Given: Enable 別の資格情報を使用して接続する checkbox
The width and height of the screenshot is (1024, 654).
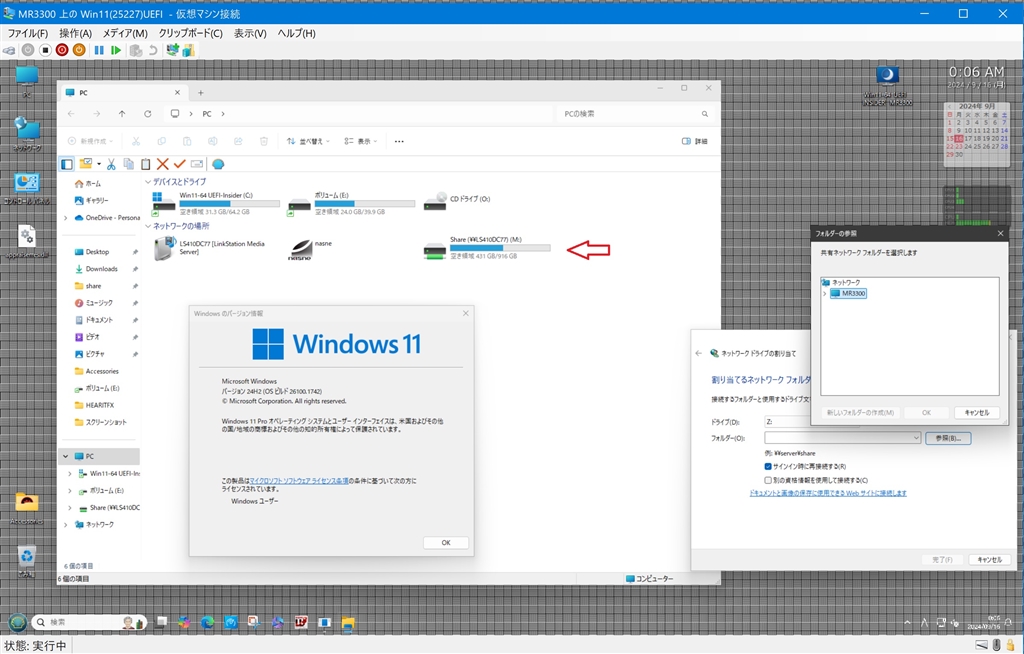Looking at the screenshot, I should 768,480.
